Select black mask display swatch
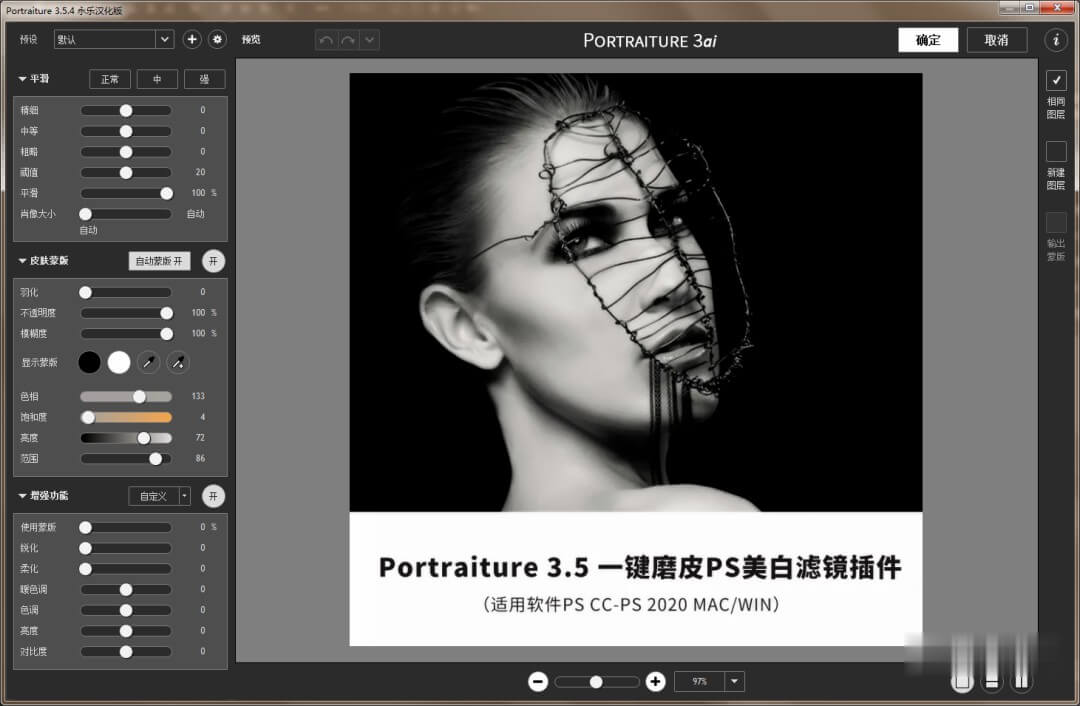1080x706 pixels. coord(89,362)
